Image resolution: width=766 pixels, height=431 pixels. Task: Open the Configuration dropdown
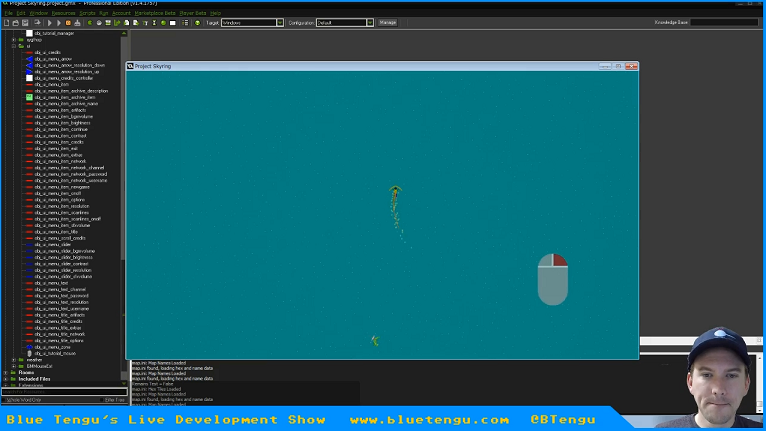coord(370,23)
